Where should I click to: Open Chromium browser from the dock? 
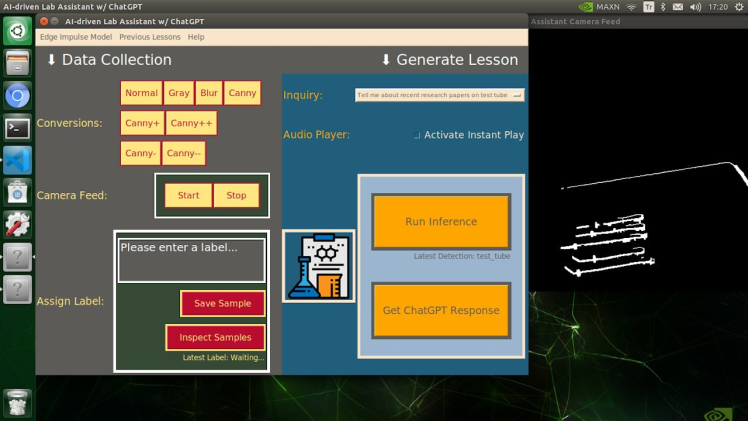pyautogui.click(x=17, y=96)
